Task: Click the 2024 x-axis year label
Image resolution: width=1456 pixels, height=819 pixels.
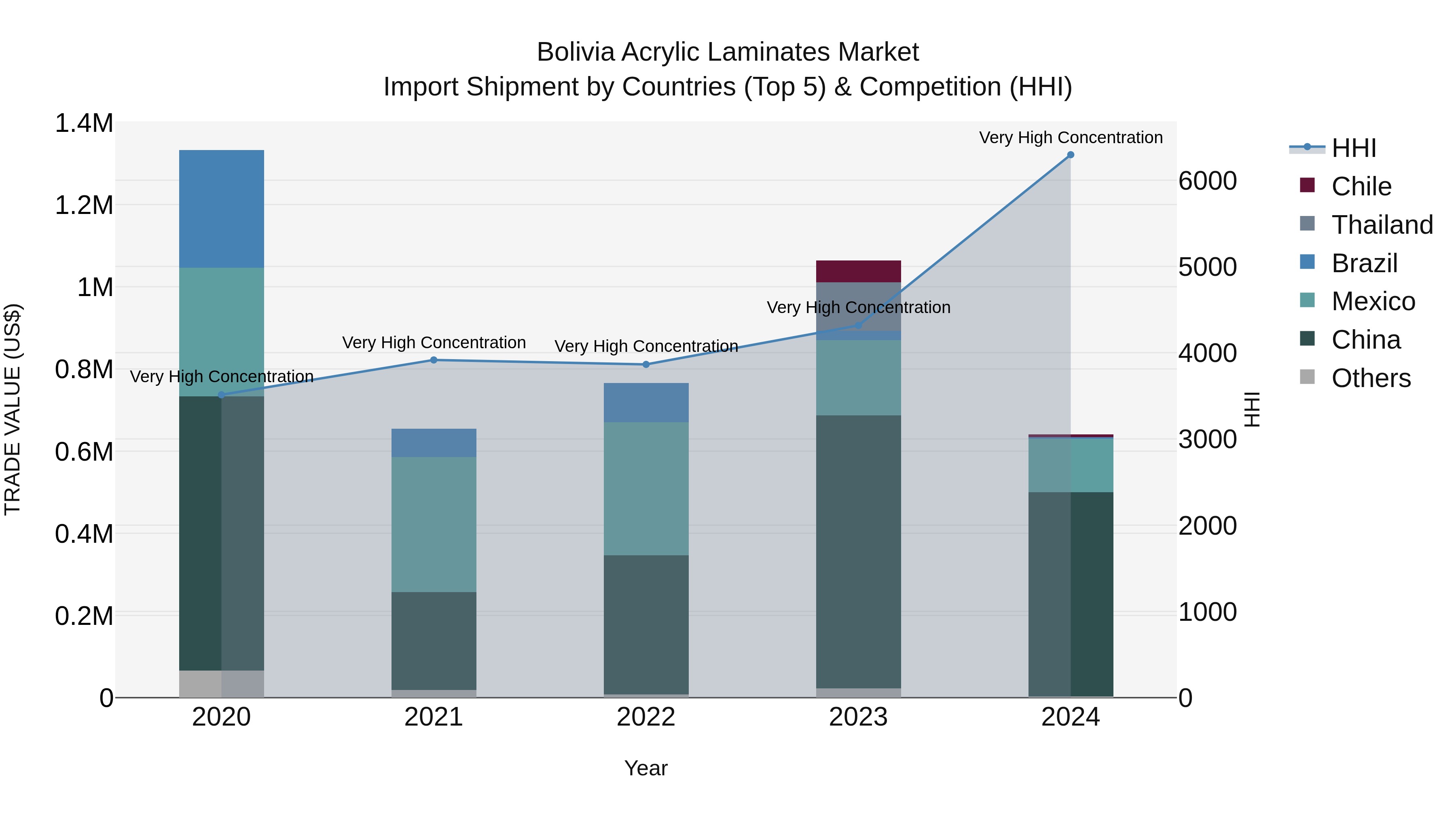Action: pyautogui.click(x=1071, y=717)
